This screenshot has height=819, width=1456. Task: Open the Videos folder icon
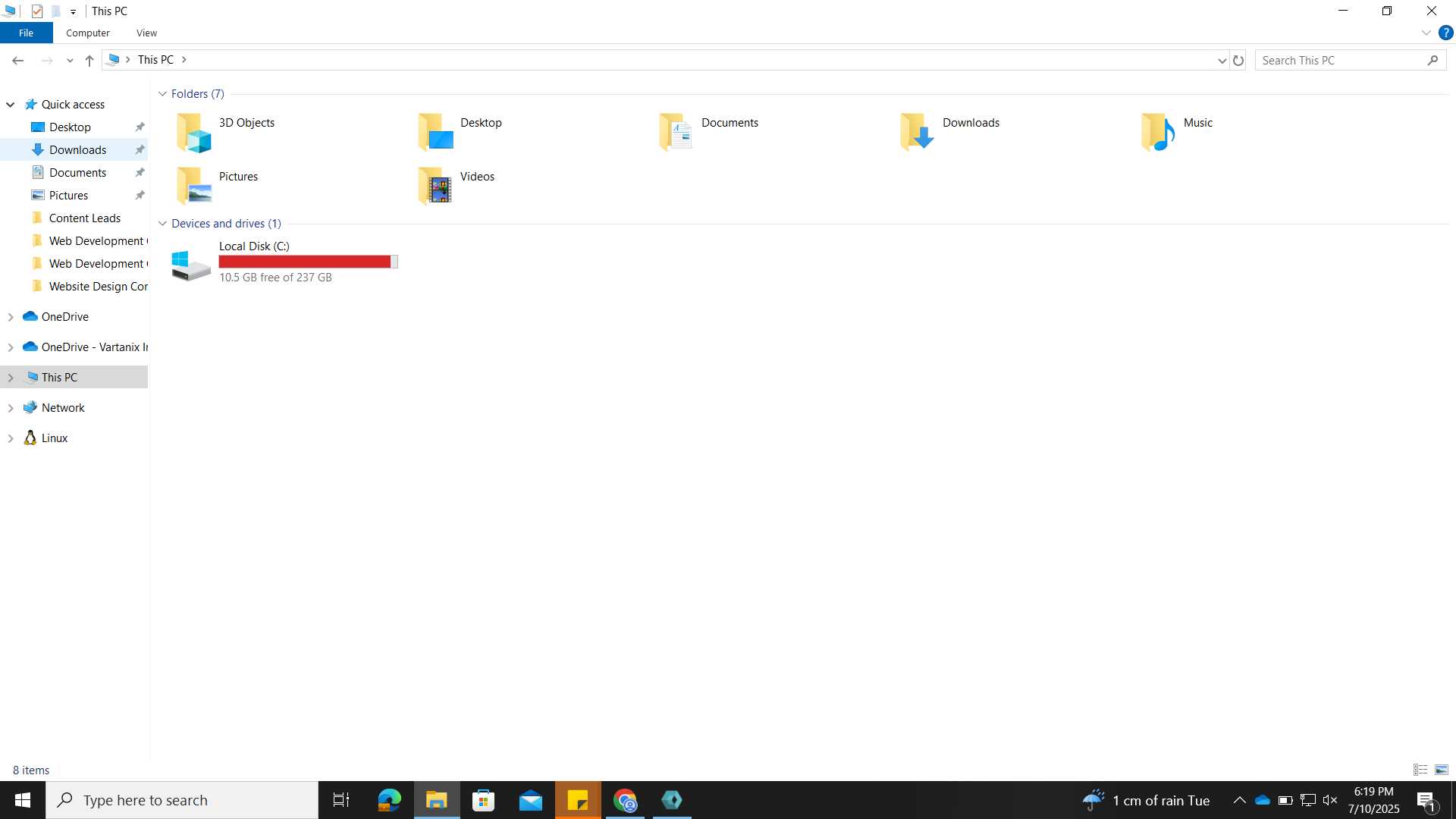tap(435, 186)
